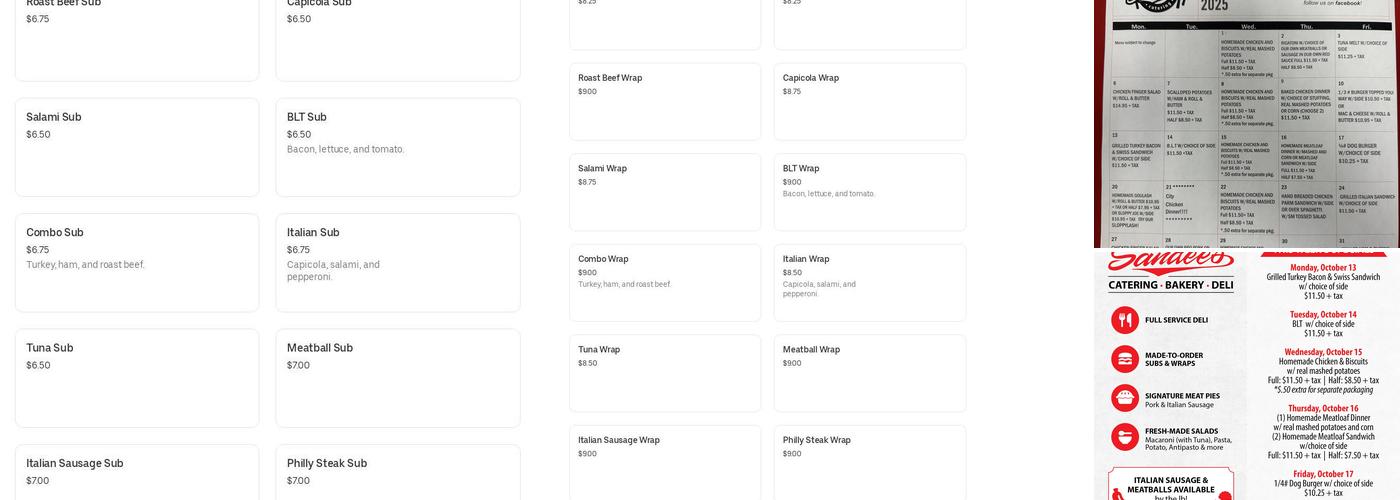Pick the Italian Wrap item
Viewport: 1400px width, 500px height.
[870, 283]
